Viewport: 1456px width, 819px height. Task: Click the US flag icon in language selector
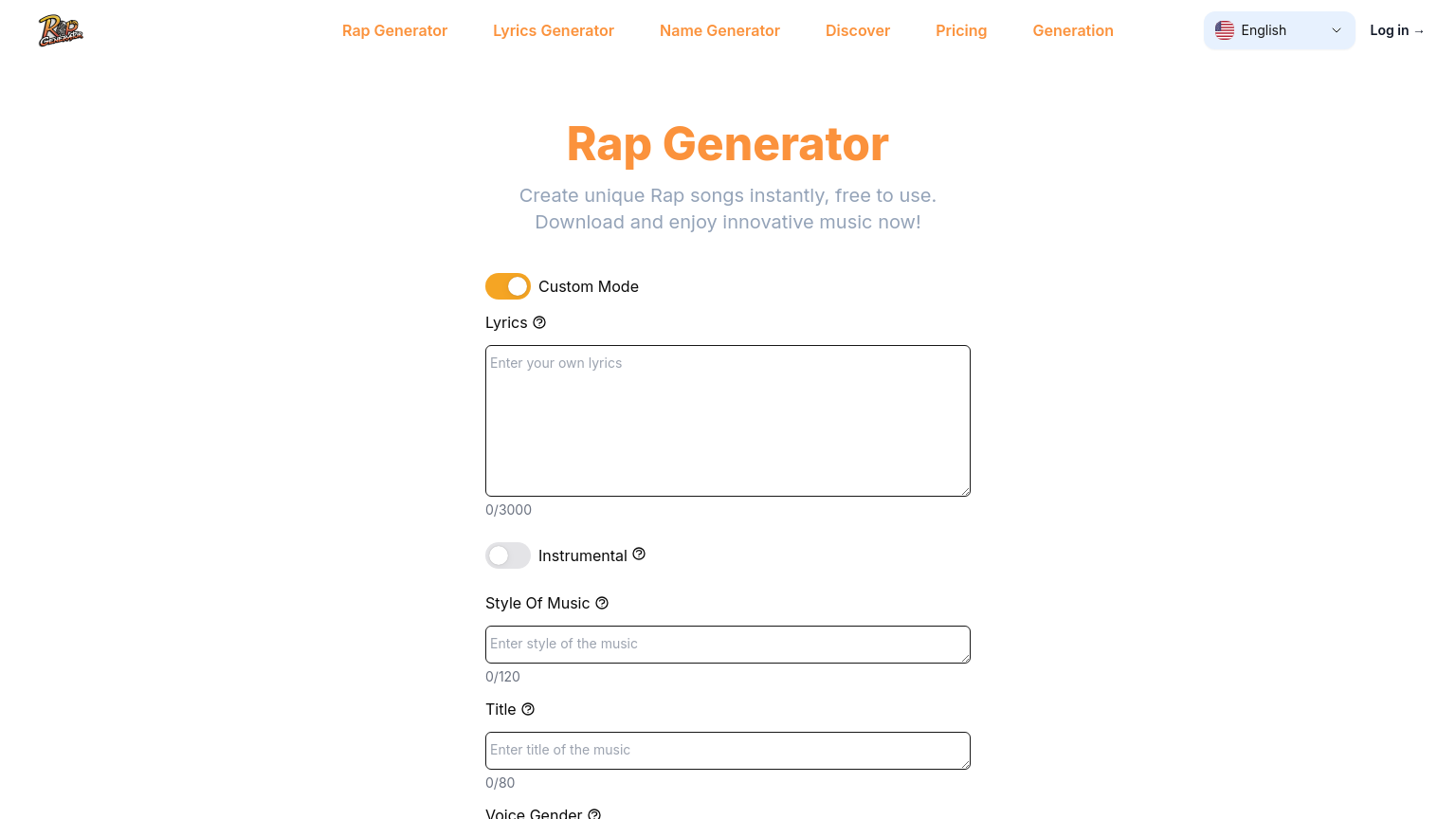click(1225, 29)
